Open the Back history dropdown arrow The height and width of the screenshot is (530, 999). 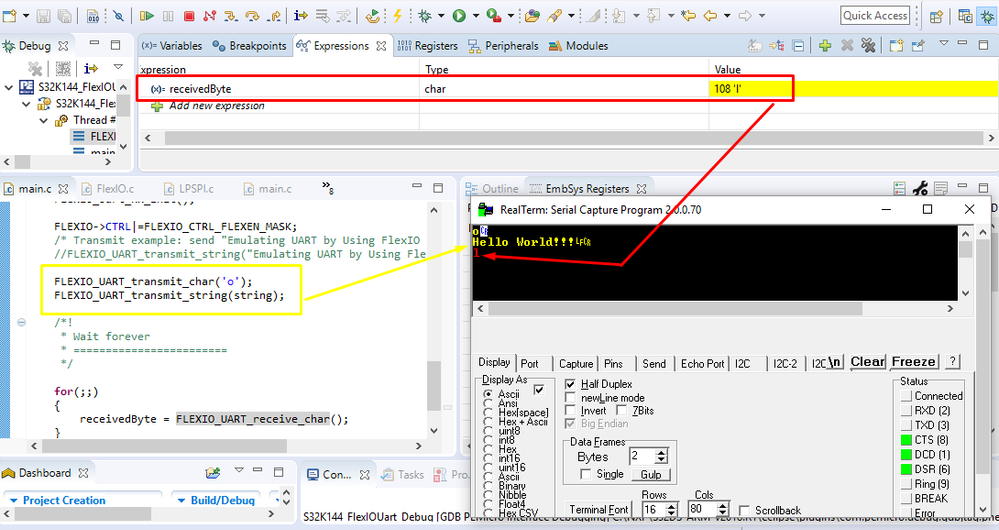727,16
